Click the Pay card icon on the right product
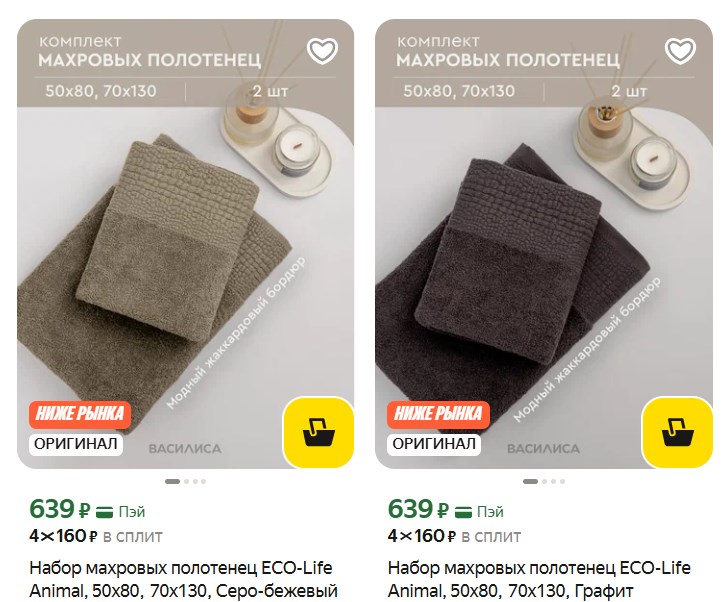 pos(463,512)
